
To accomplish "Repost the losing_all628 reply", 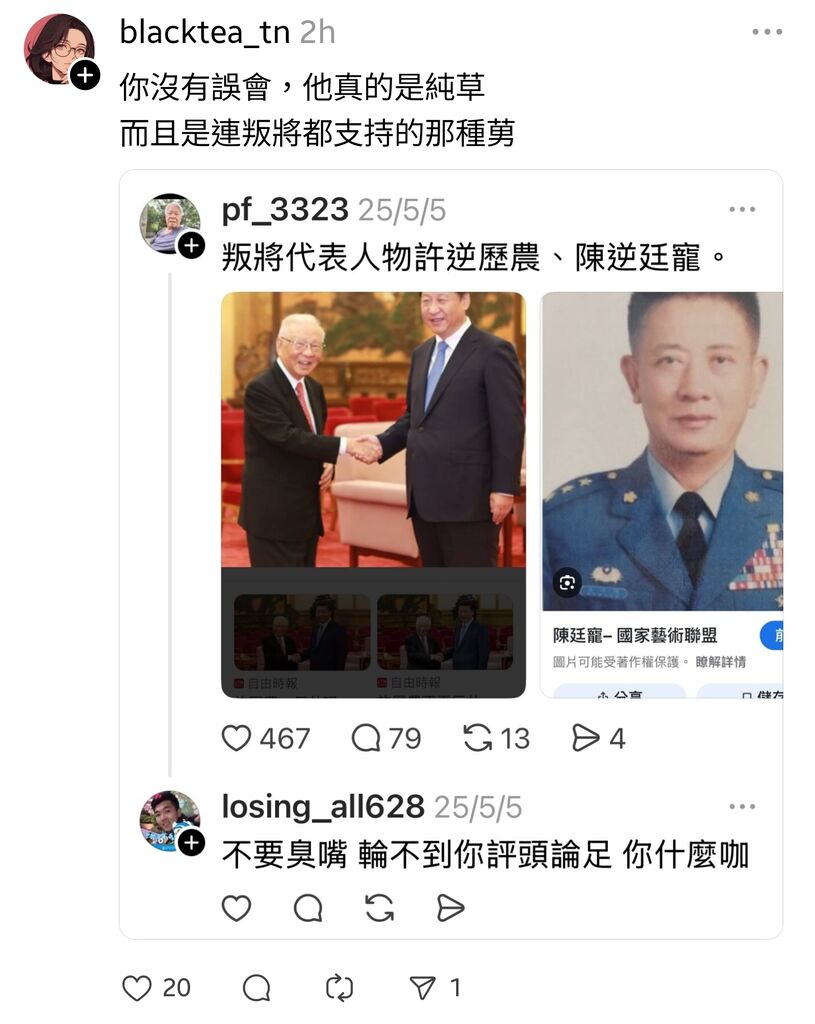I will pos(379,908).
